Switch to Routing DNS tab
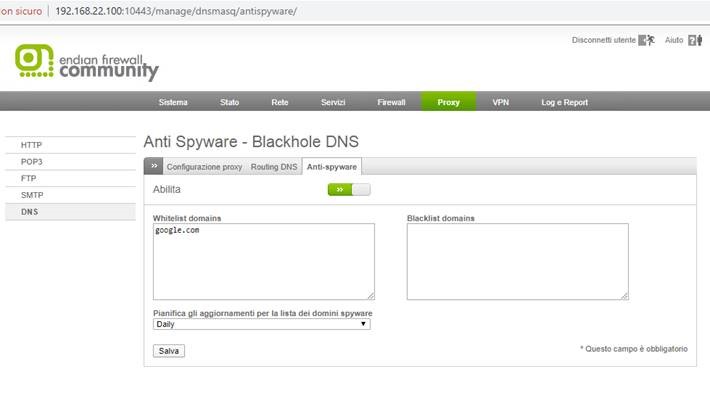 (x=274, y=167)
